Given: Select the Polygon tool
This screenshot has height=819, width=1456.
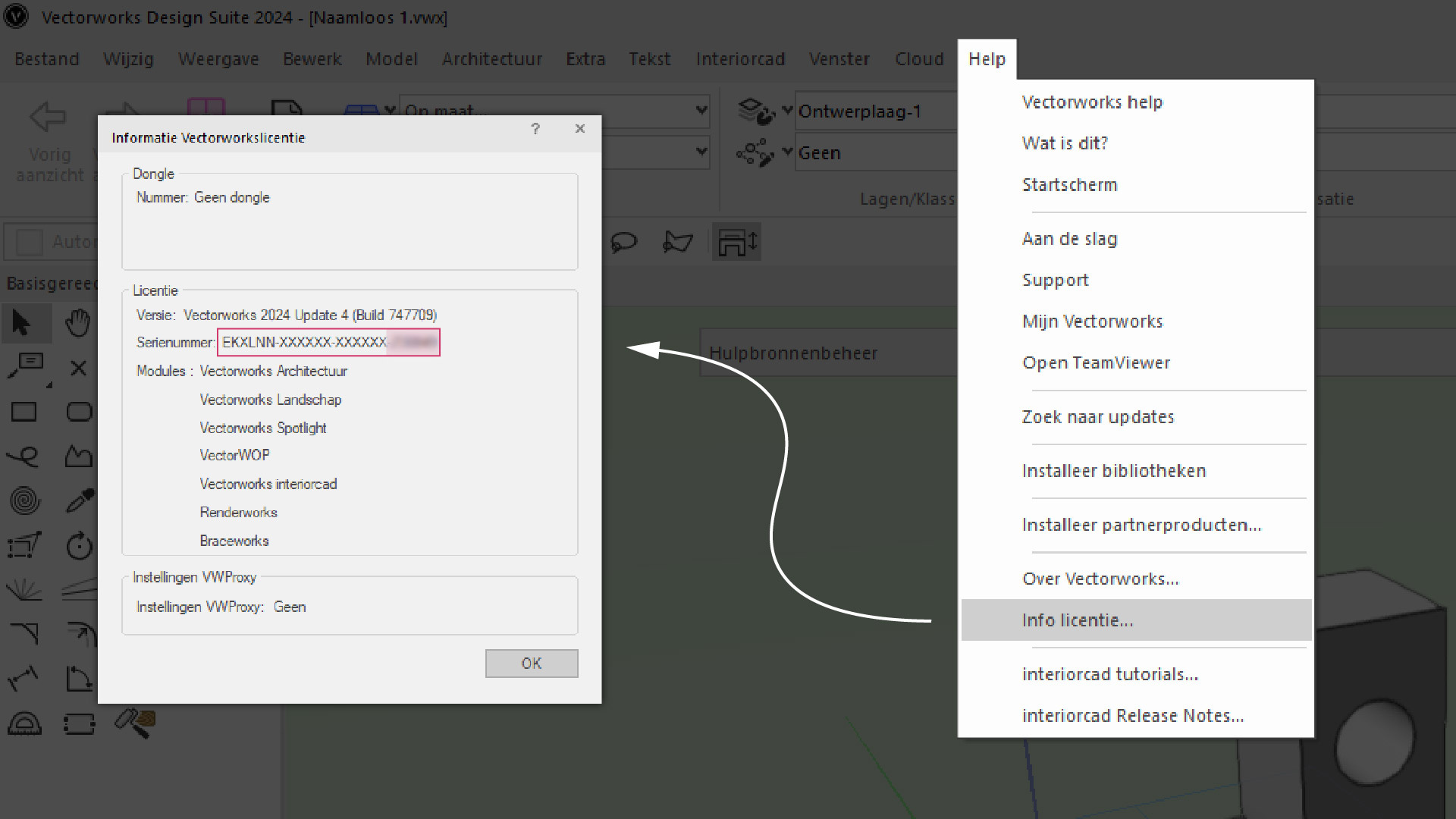Looking at the screenshot, I should [79, 456].
